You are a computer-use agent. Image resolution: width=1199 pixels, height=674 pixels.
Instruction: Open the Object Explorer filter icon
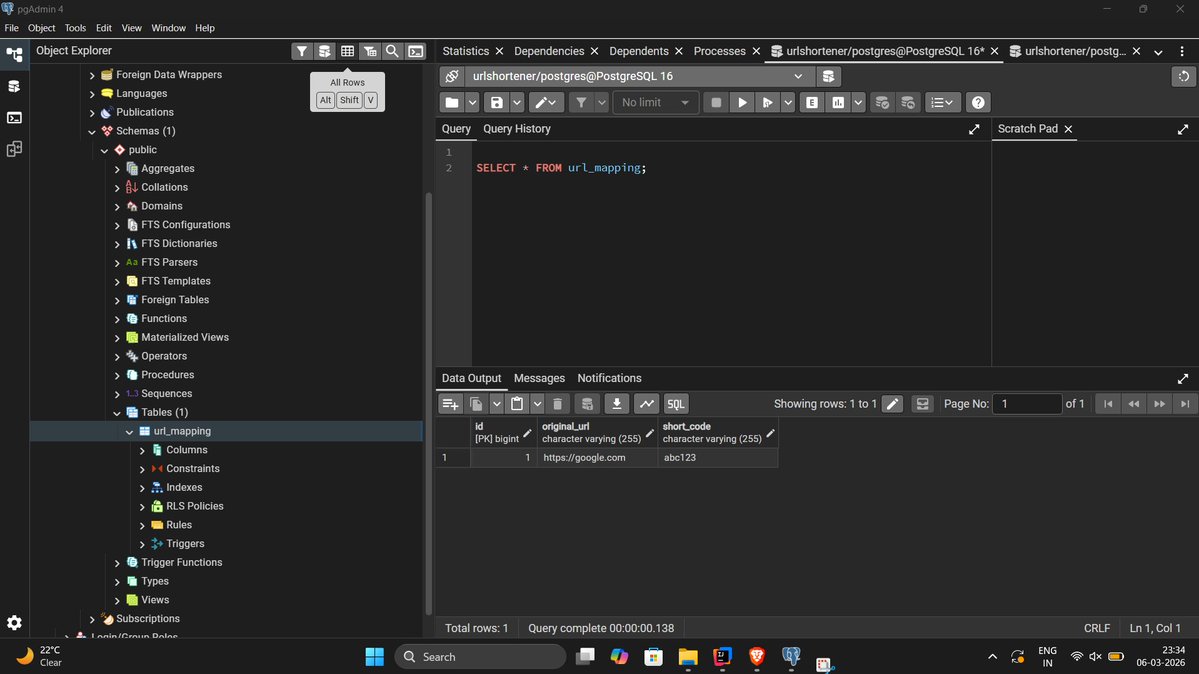[x=302, y=51]
